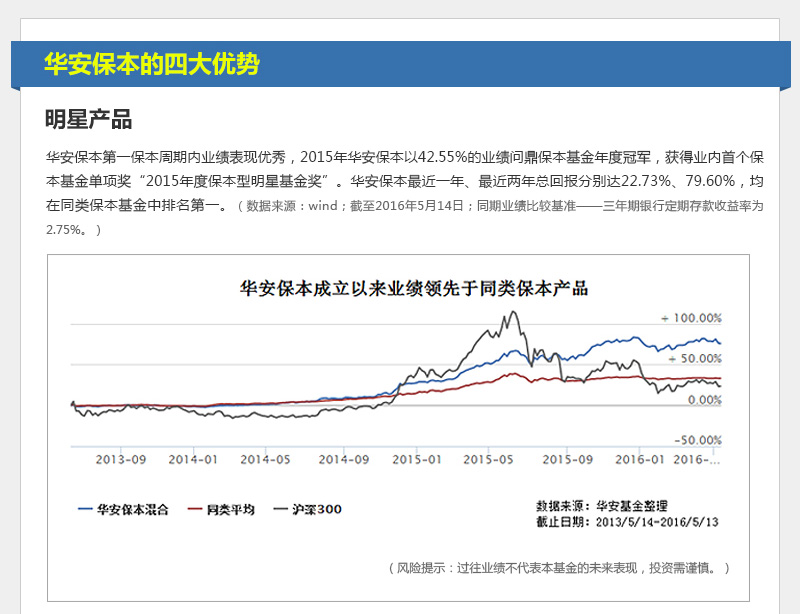Click the 42.55% figure in the paragraph
This screenshot has width=800, height=614.
pos(442,157)
